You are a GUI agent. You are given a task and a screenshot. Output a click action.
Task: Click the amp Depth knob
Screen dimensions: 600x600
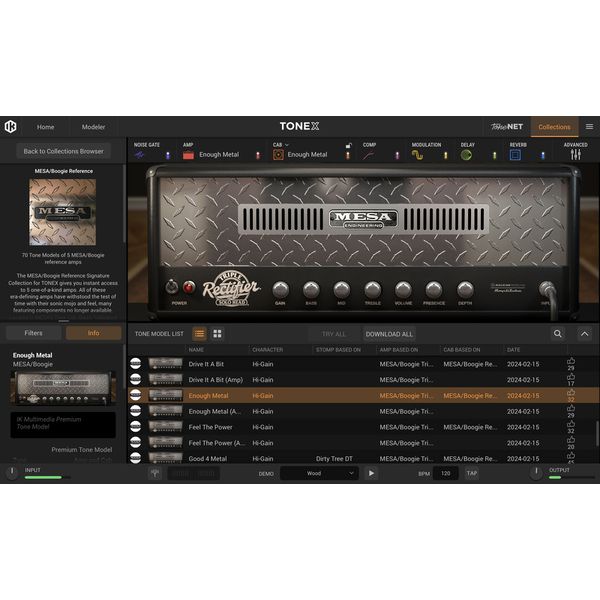(465, 290)
